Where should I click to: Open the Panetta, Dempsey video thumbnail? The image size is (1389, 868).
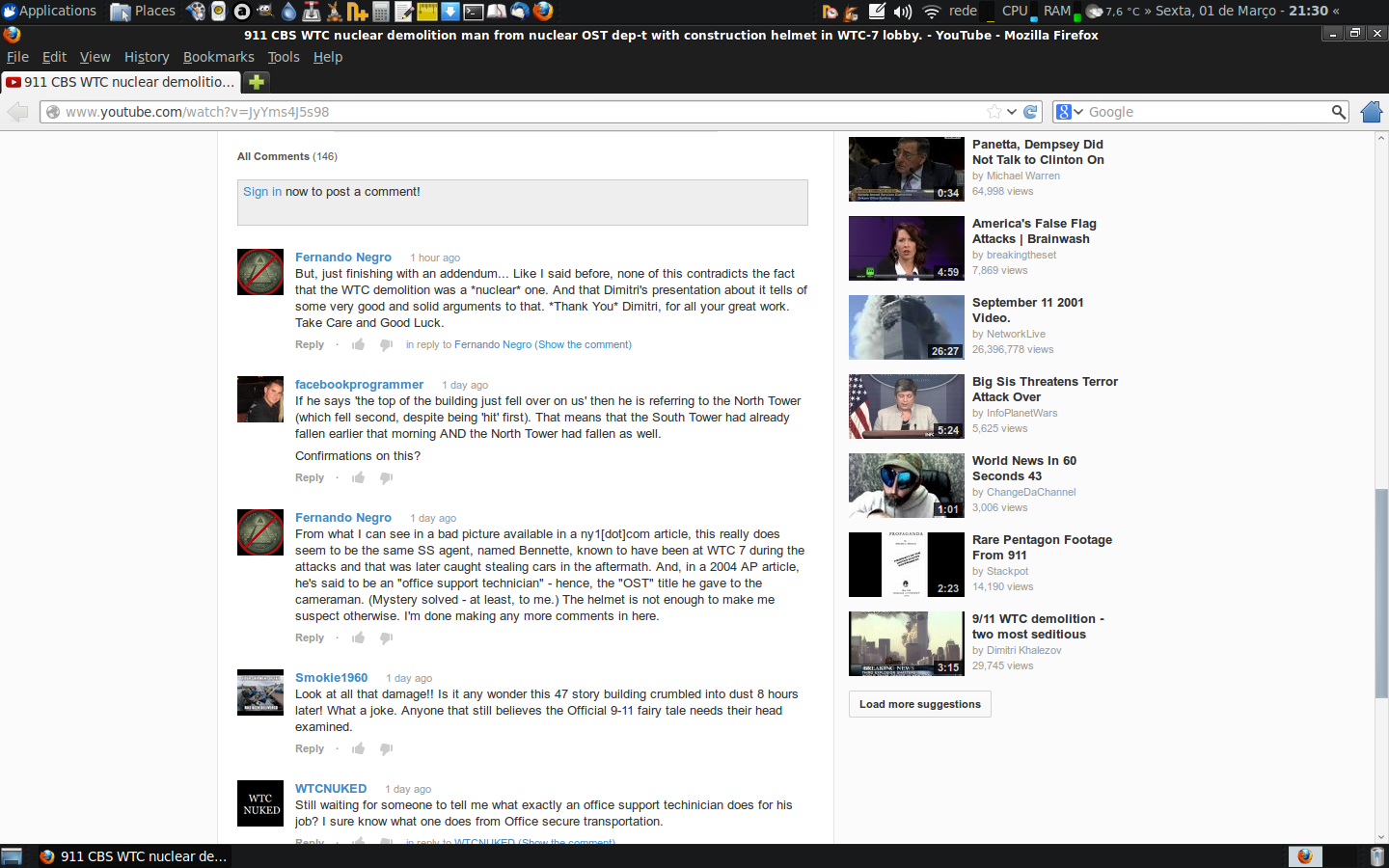(907, 169)
